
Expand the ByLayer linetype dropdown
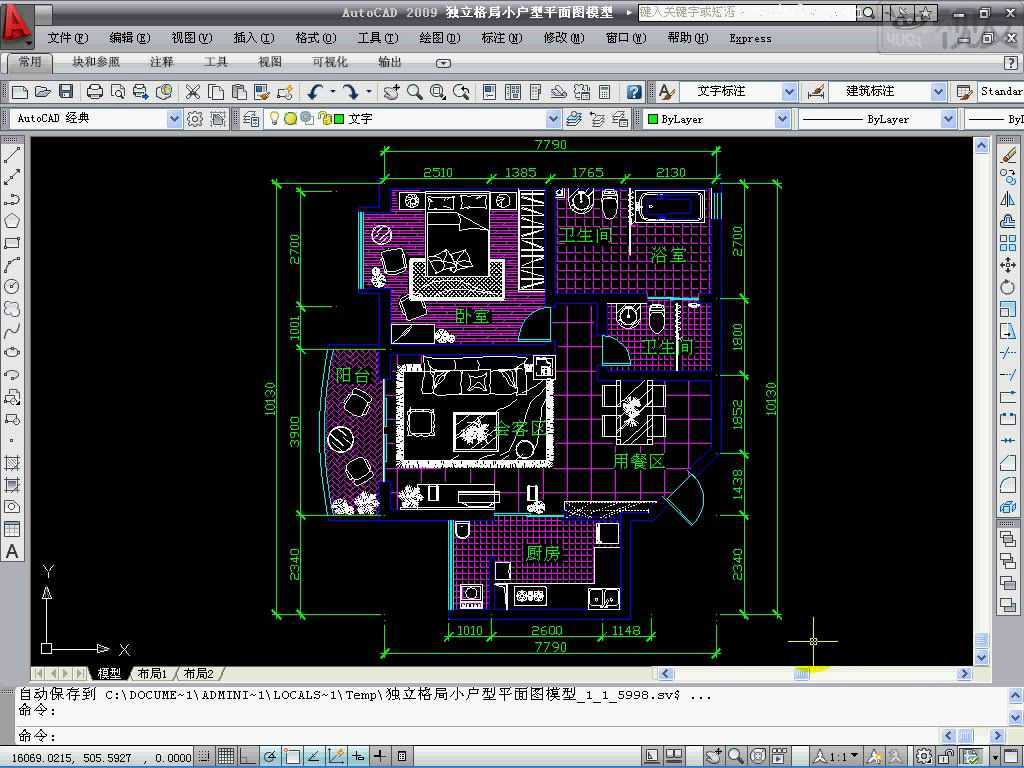click(949, 119)
